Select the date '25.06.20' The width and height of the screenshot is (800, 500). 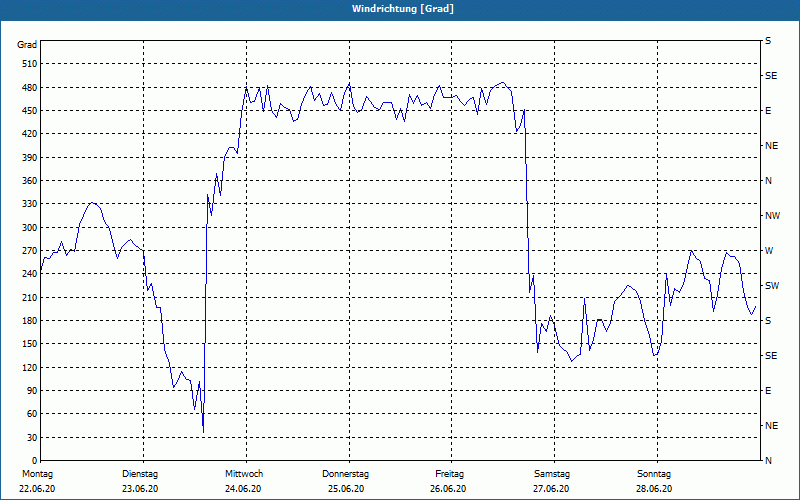(346, 489)
